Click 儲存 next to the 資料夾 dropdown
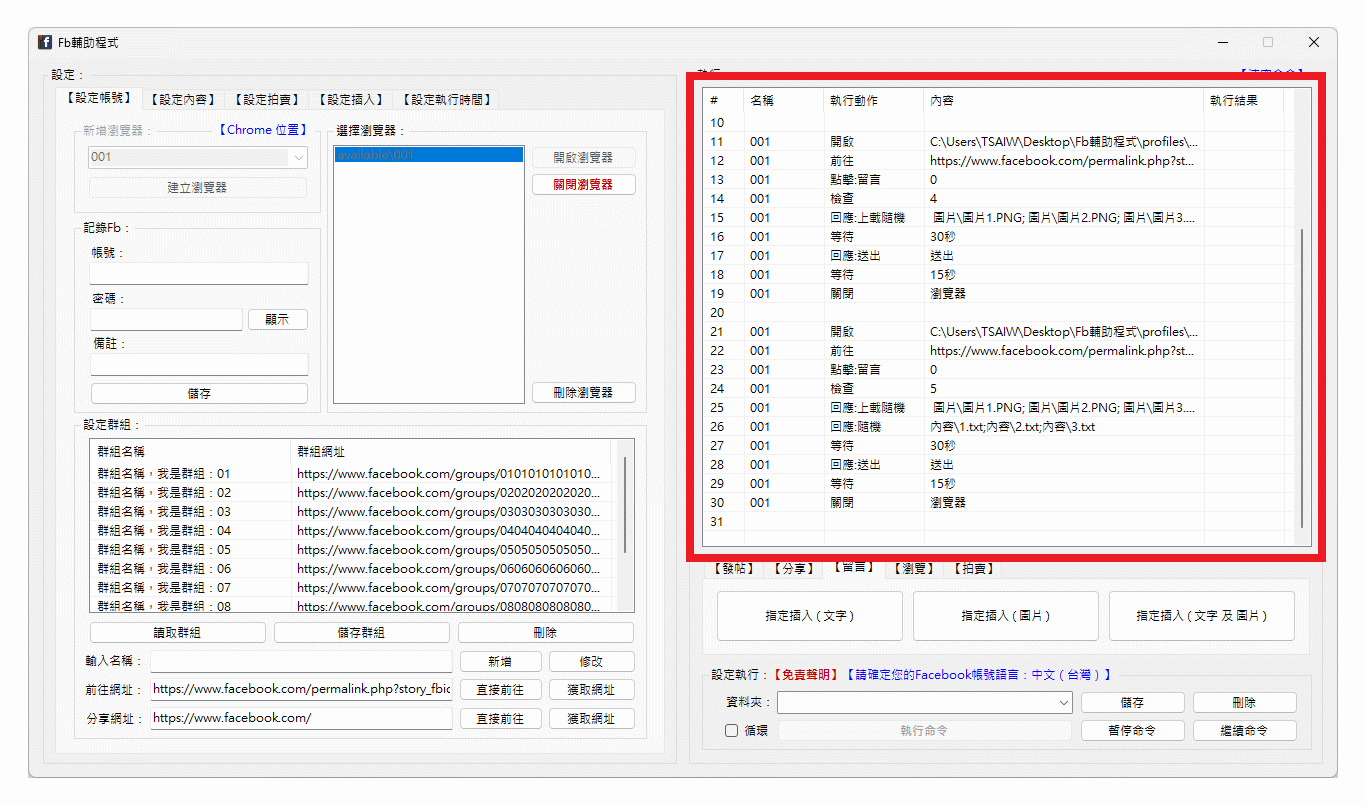Image resolution: width=1366 pixels, height=806 pixels. pos(1132,703)
